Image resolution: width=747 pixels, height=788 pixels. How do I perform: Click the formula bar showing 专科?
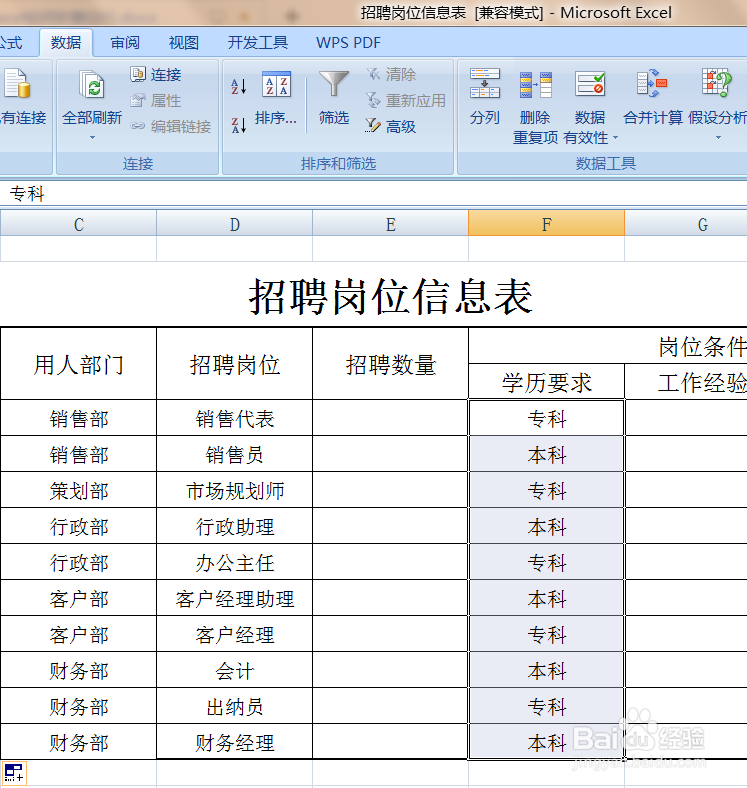[374, 193]
